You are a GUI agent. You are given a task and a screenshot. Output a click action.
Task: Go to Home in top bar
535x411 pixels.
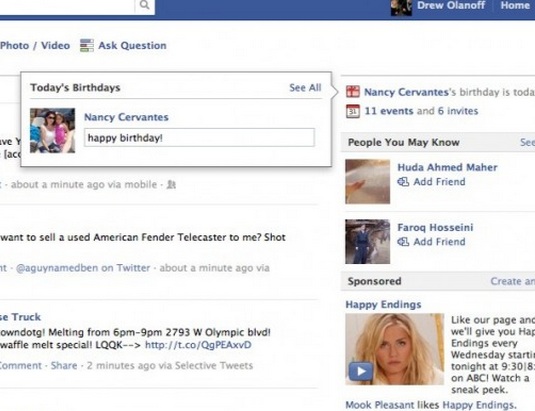pyautogui.click(x=515, y=5)
